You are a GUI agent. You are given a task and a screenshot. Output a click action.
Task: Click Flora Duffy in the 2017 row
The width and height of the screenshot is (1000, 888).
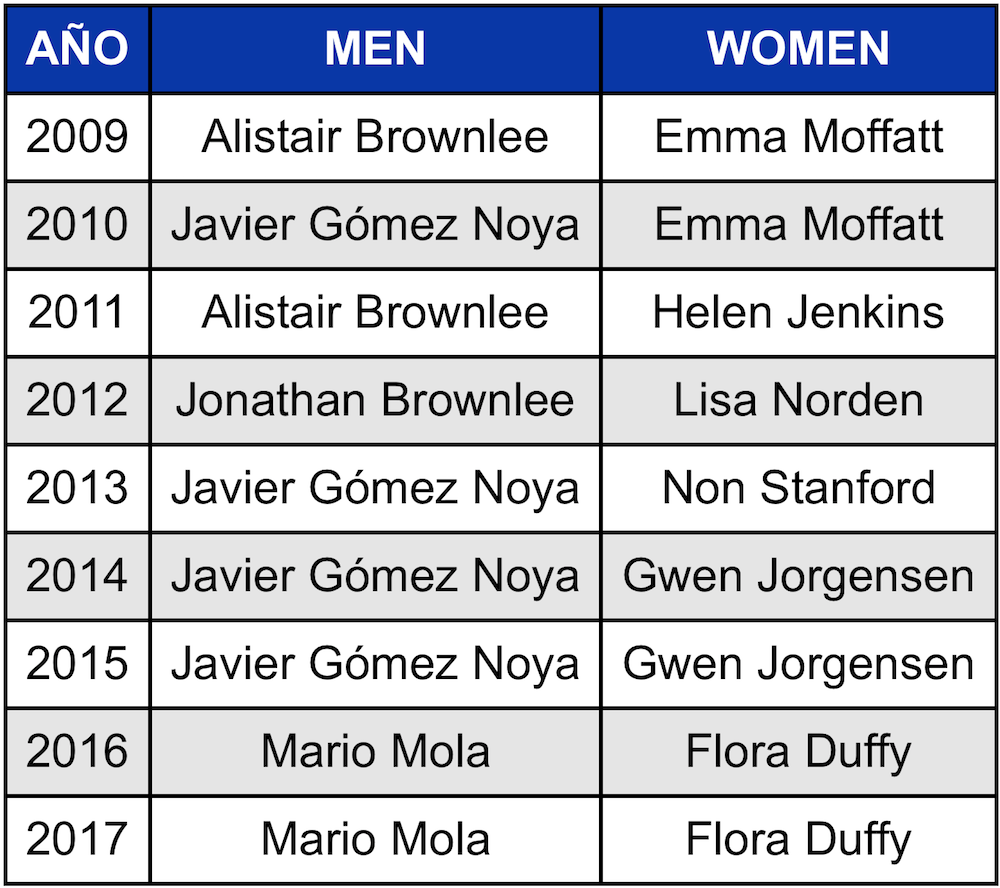click(798, 839)
